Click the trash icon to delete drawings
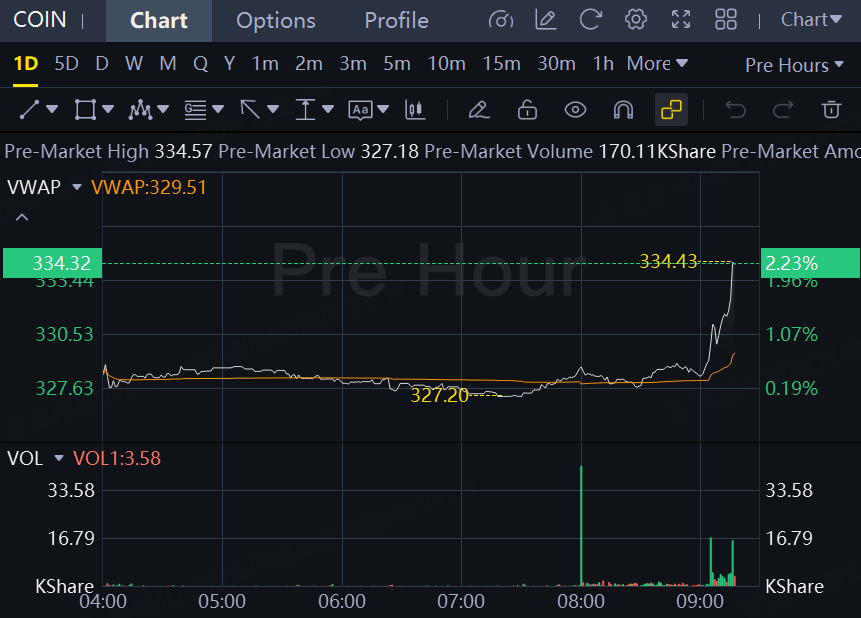Image resolution: width=861 pixels, height=618 pixels. [831, 109]
